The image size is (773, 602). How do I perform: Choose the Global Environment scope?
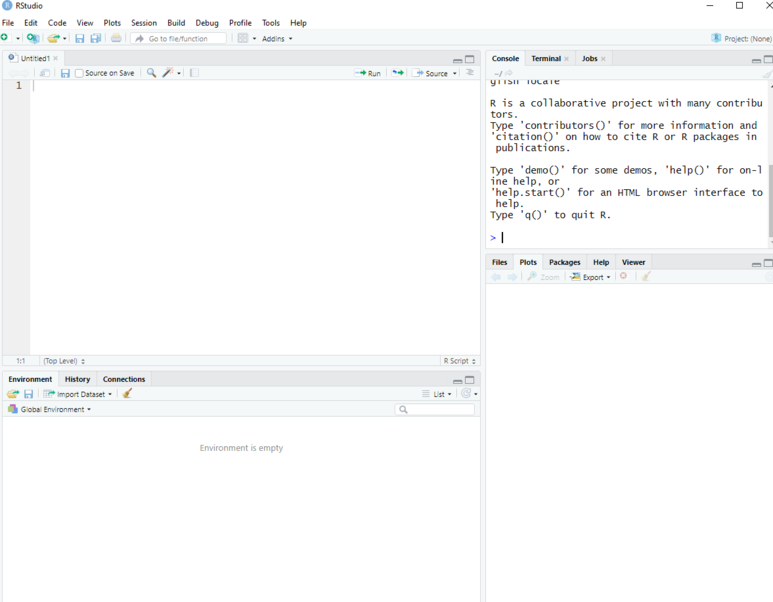click(x=49, y=409)
